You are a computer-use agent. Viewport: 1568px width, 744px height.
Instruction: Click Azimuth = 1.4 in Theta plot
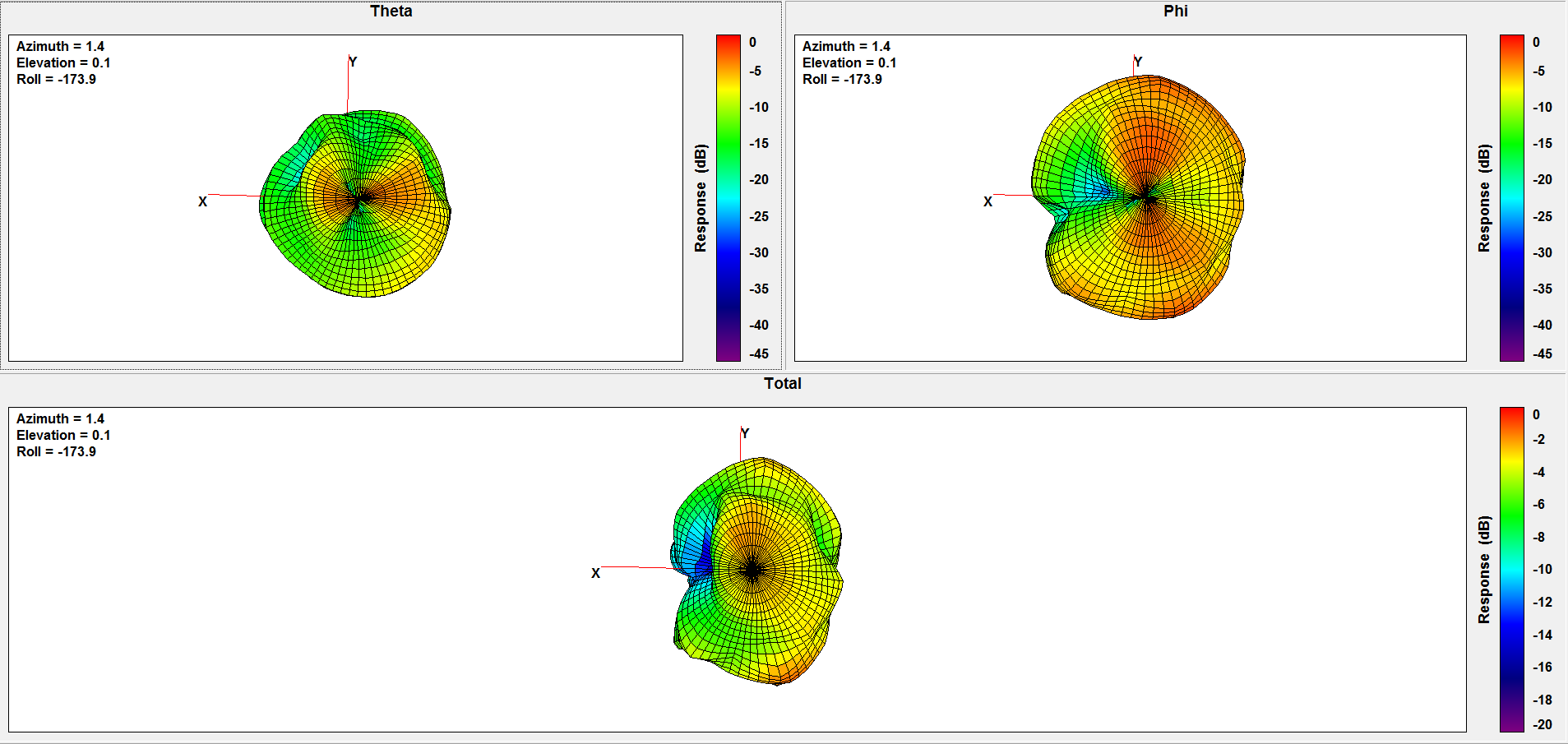click(x=60, y=47)
